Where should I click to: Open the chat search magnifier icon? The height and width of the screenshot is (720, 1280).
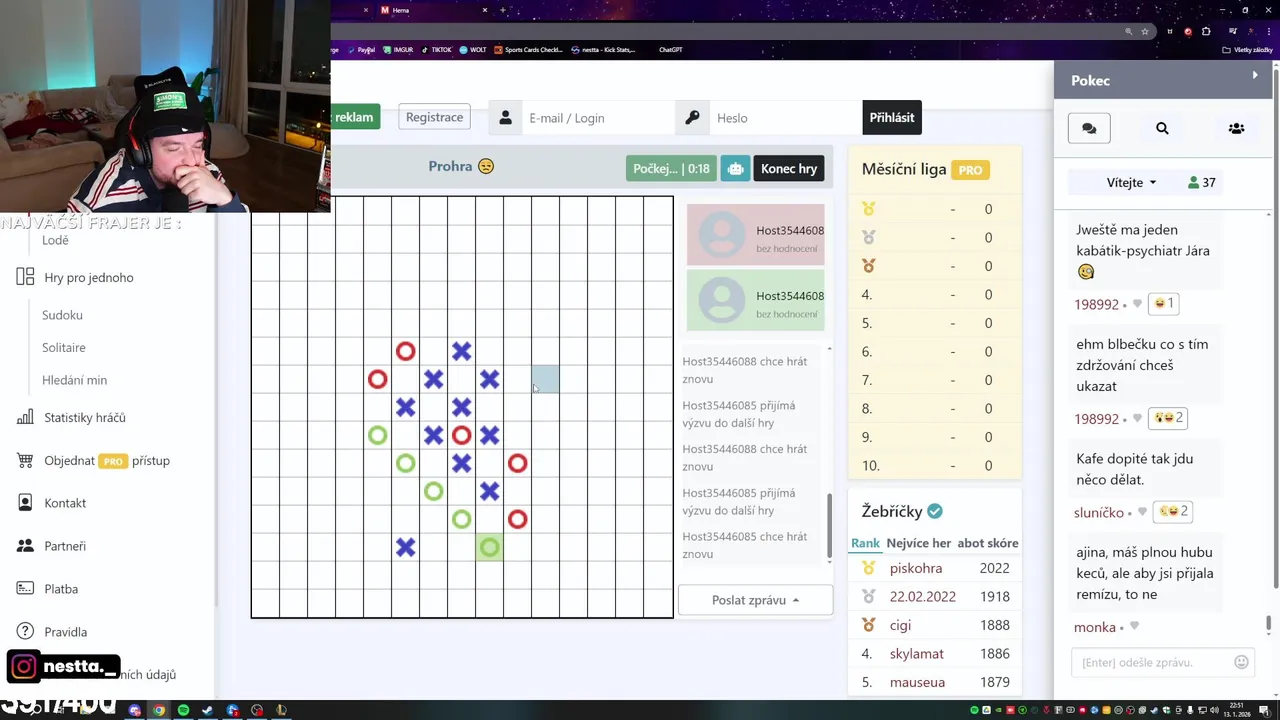tap(1162, 128)
